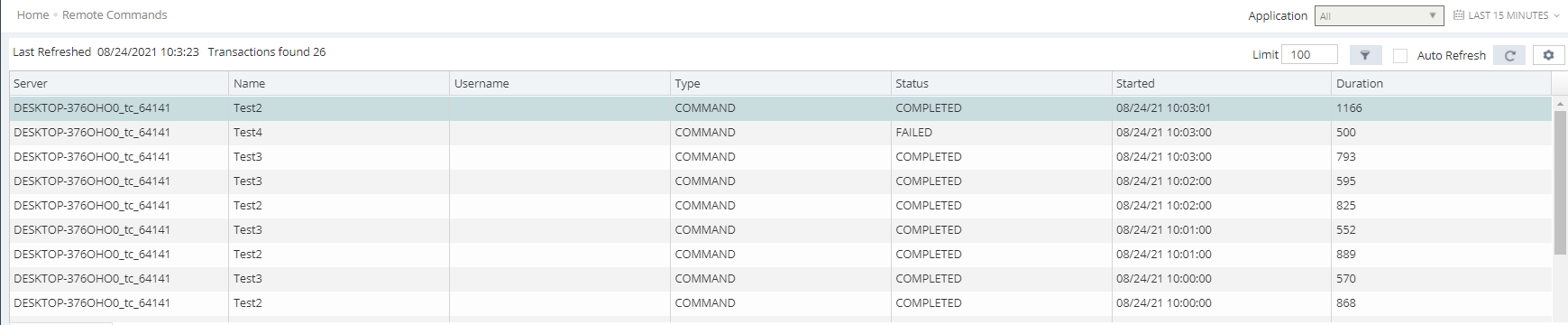Sort by Type column header
Image resolution: width=1568 pixels, height=325 pixels.
pyautogui.click(x=781, y=83)
